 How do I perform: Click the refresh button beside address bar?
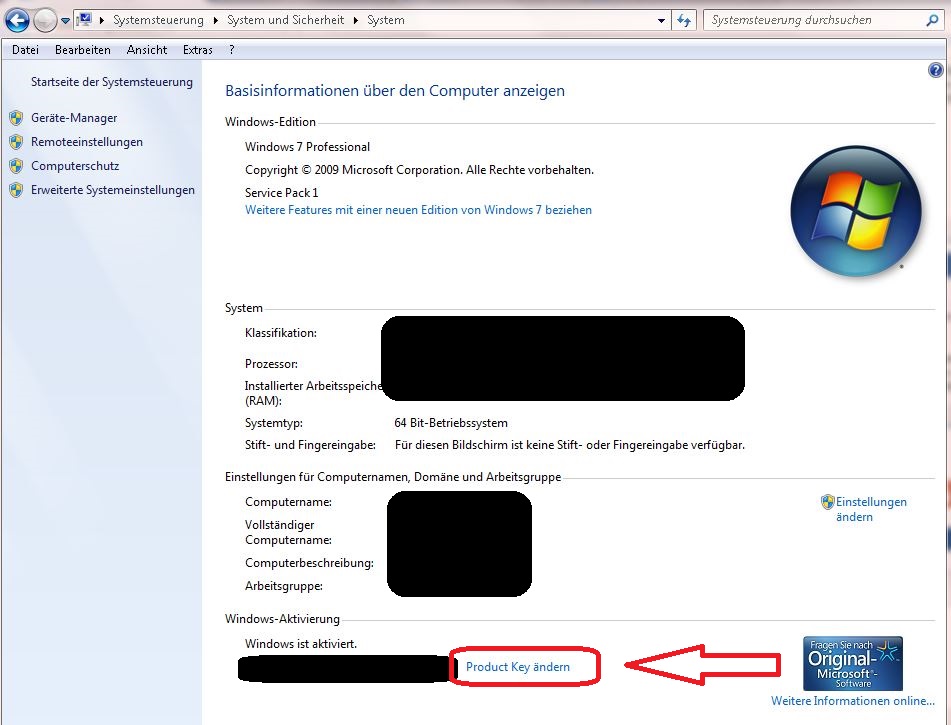(x=684, y=21)
